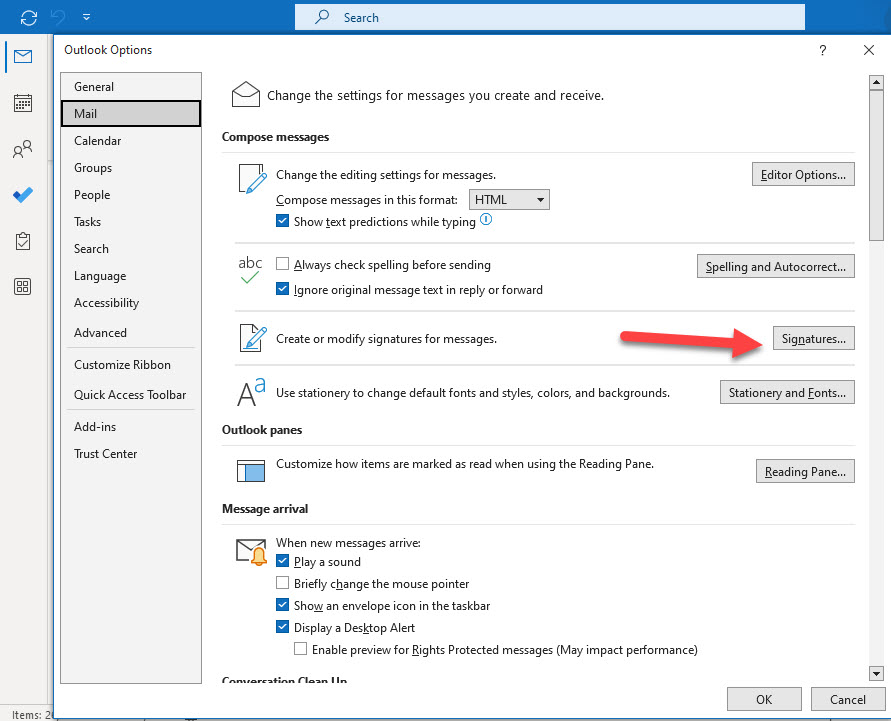Click the Help question mark button
This screenshot has width=891, height=721.
pyautogui.click(x=822, y=50)
